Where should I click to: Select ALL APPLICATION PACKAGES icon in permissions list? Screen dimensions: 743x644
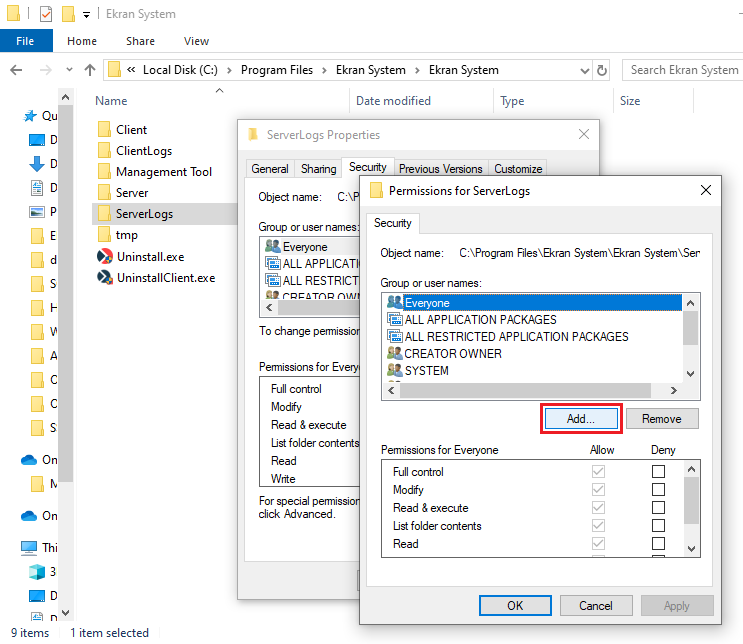(x=394, y=319)
